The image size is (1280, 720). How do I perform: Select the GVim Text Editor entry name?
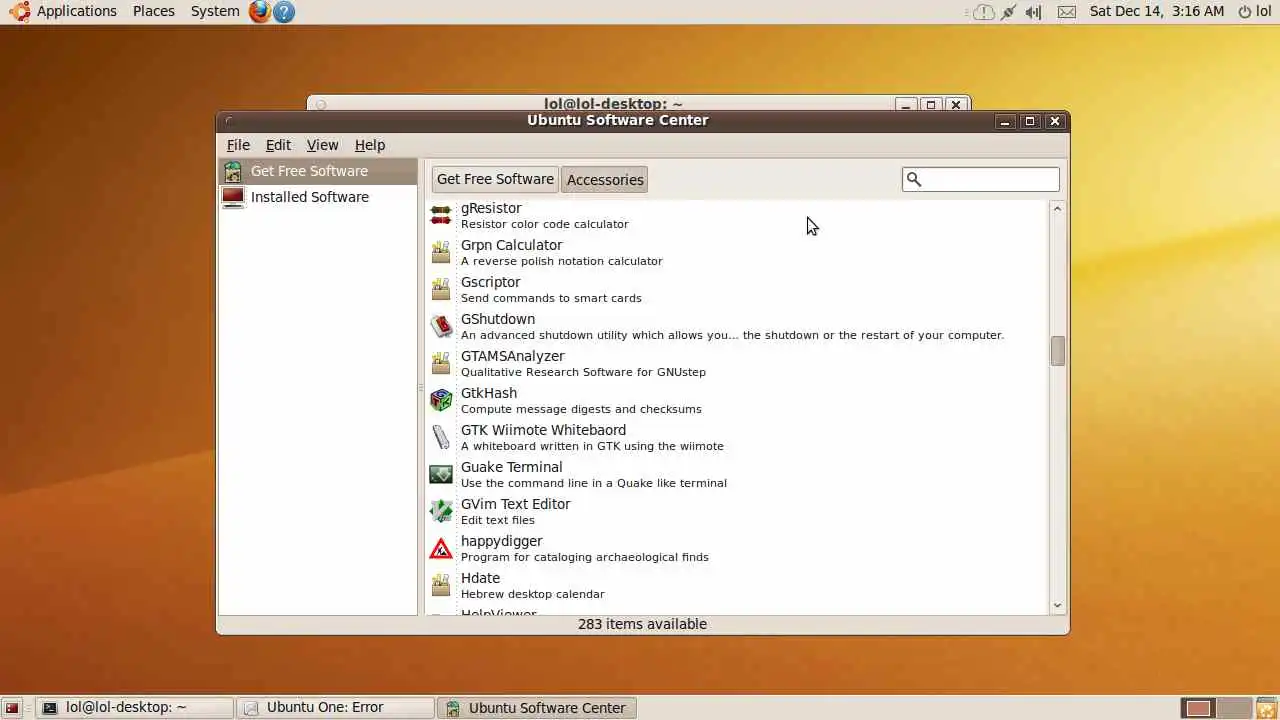click(515, 504)
